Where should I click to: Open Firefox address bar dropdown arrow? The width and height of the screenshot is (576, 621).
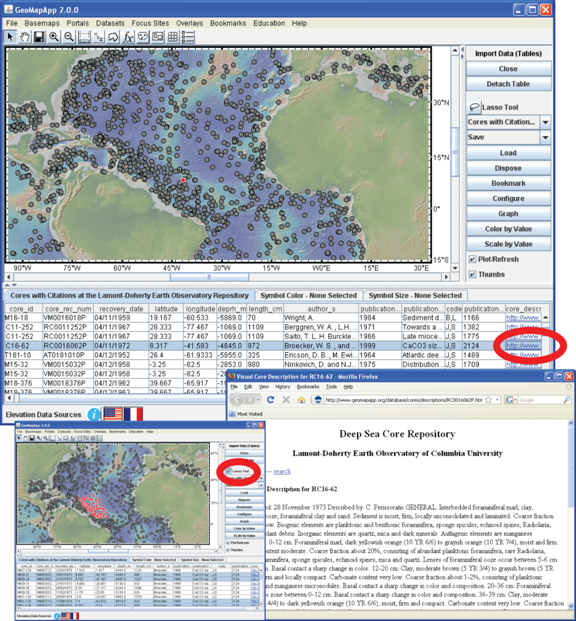[497, 400]
